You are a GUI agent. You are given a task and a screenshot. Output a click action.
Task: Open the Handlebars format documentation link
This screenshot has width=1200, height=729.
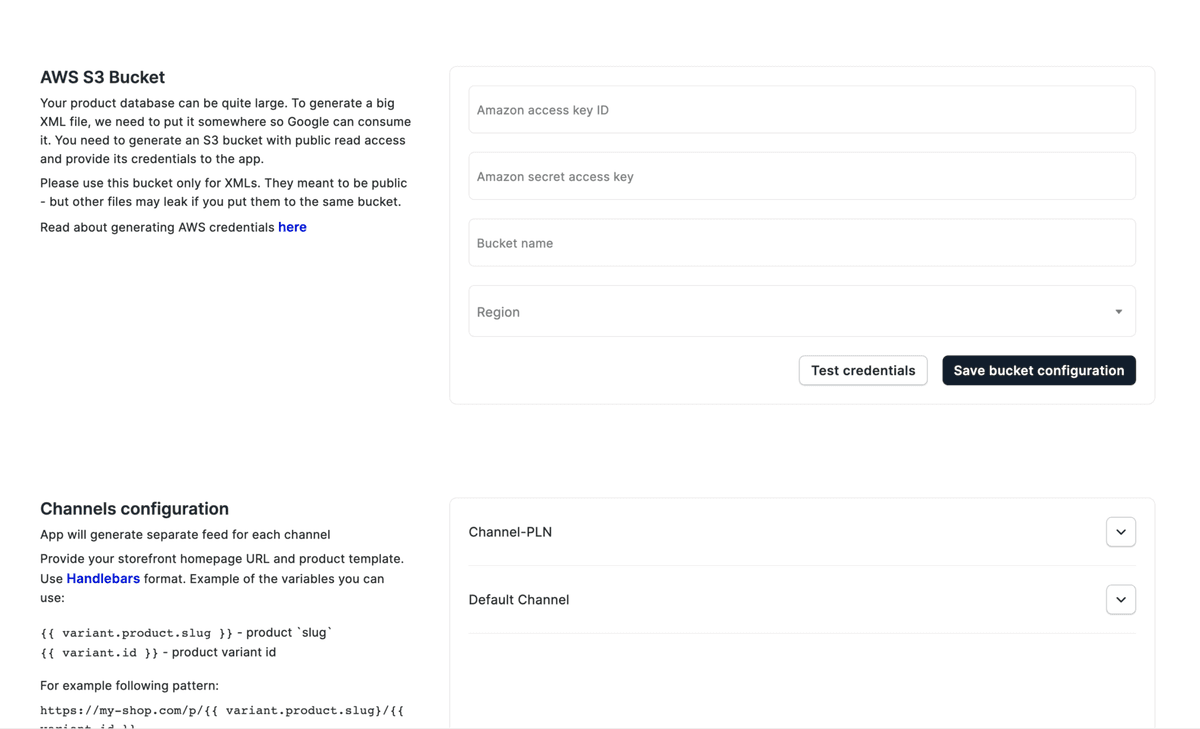(x=103, y=578)
